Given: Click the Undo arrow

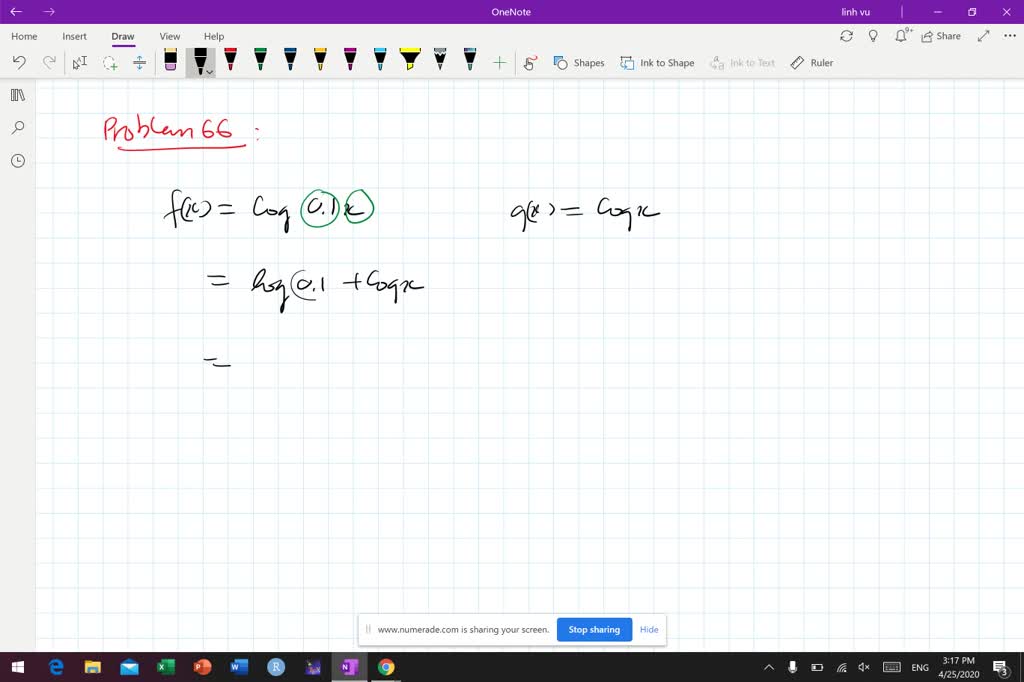Looking at the screenshot, I should point(18,62).
